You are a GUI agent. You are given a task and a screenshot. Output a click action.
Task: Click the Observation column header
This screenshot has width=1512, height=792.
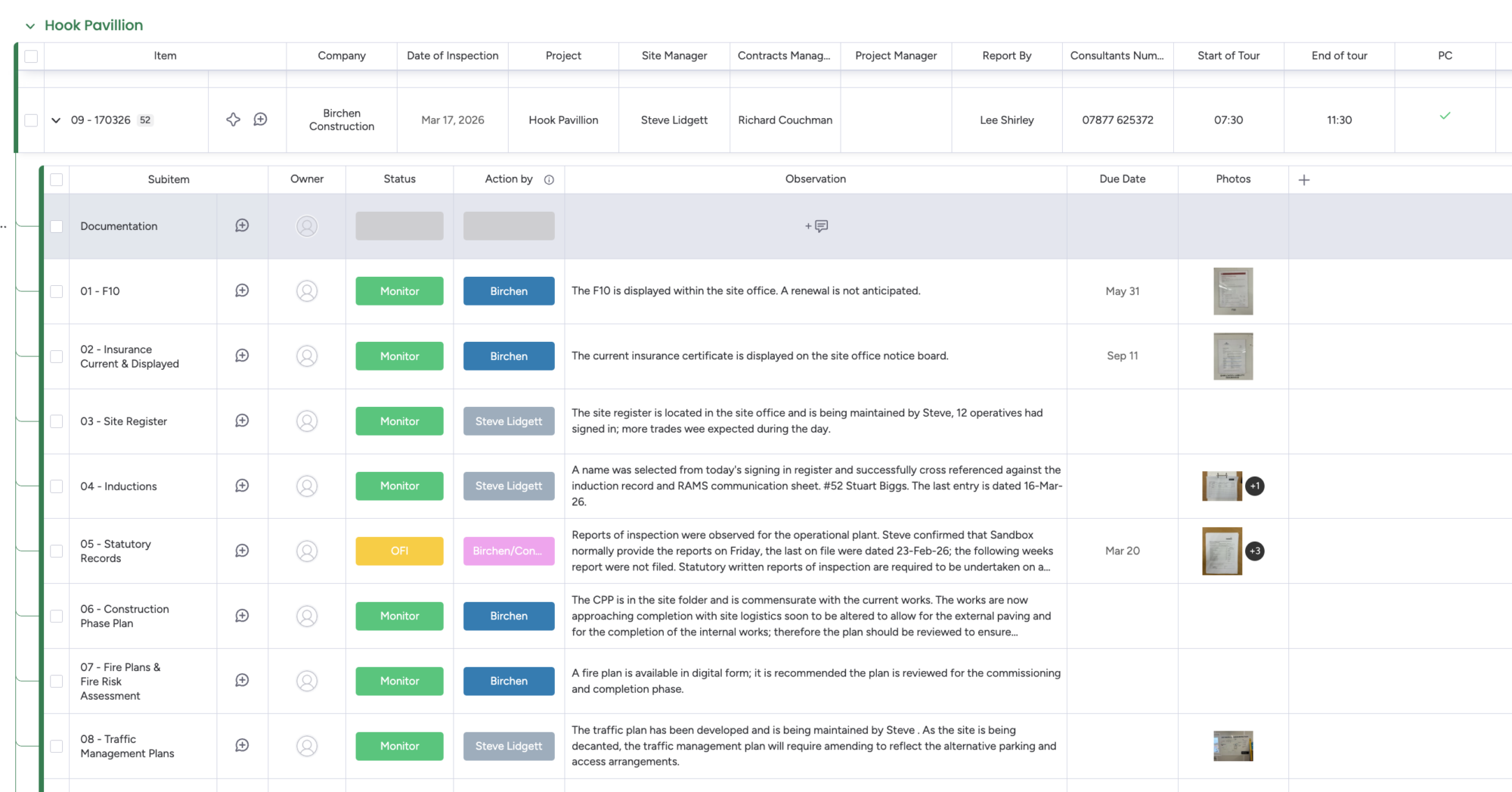(x=815, y=179)
